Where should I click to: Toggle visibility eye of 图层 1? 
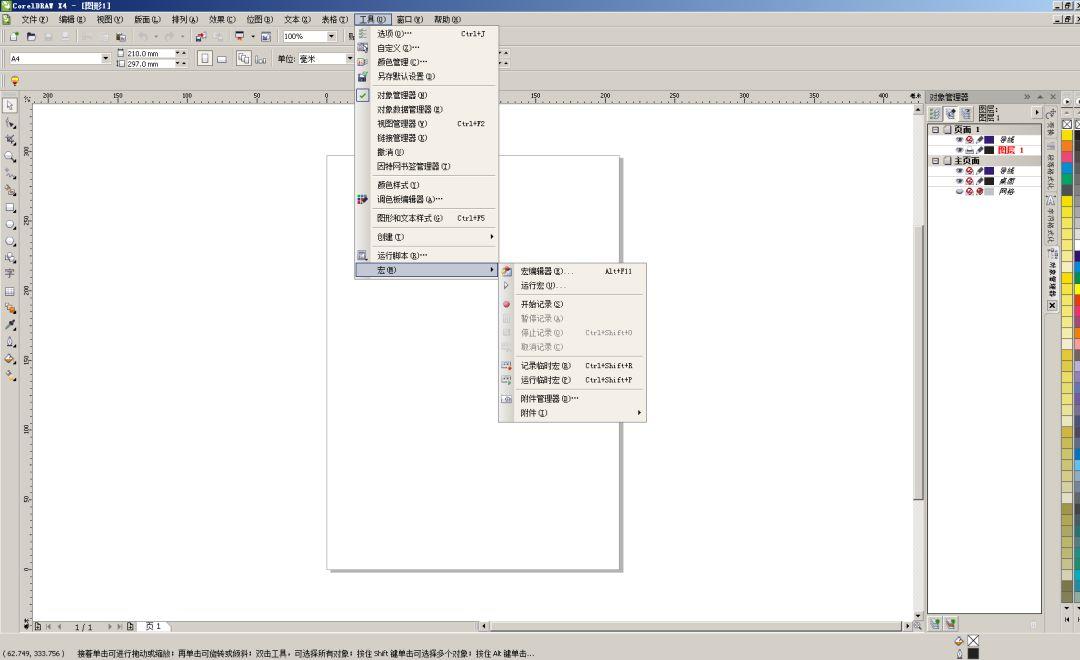point(959,150)
